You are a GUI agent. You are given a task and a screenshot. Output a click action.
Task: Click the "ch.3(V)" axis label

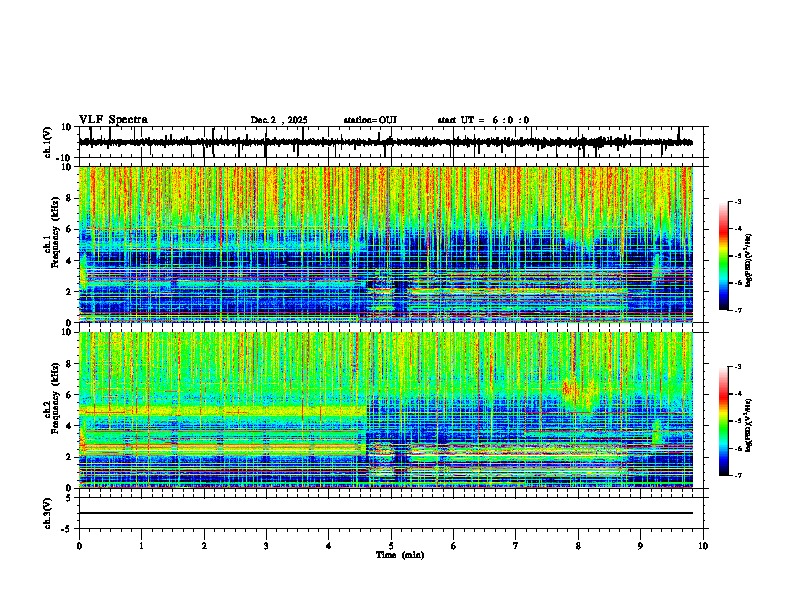[x=48, y=513]
